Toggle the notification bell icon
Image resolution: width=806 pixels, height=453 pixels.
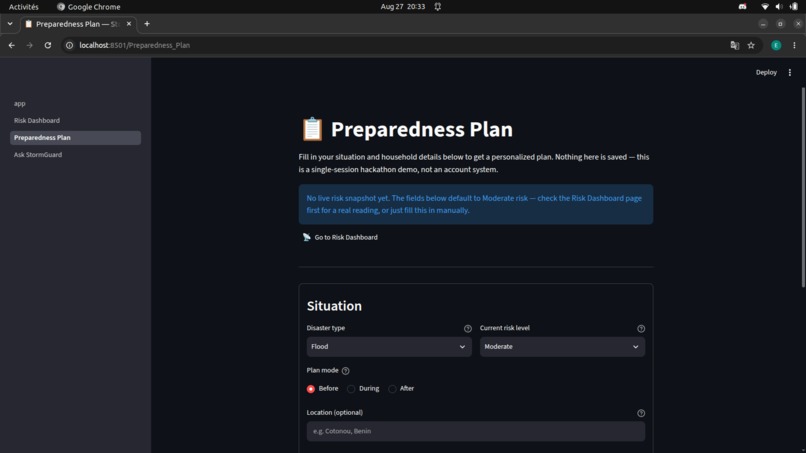tap(437, 7)
